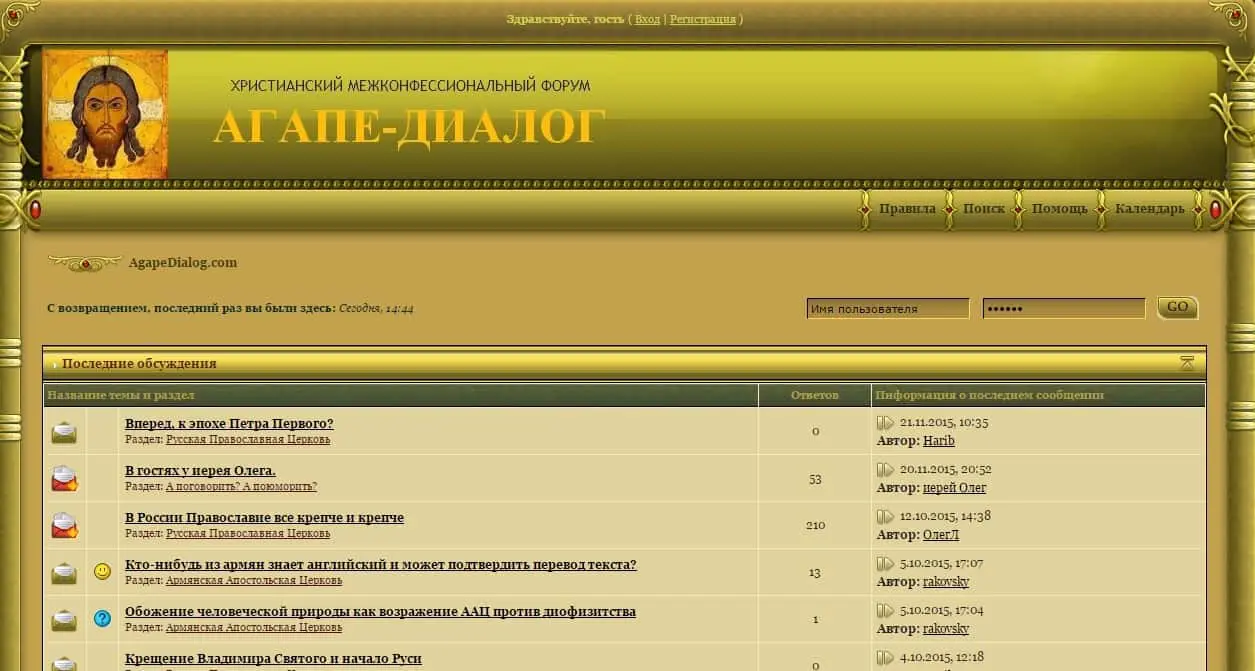Focus the "Имя пользователя" username field
Image resolution: width=1255 pixels, height=671 pixels.
[x=888, y=309]
